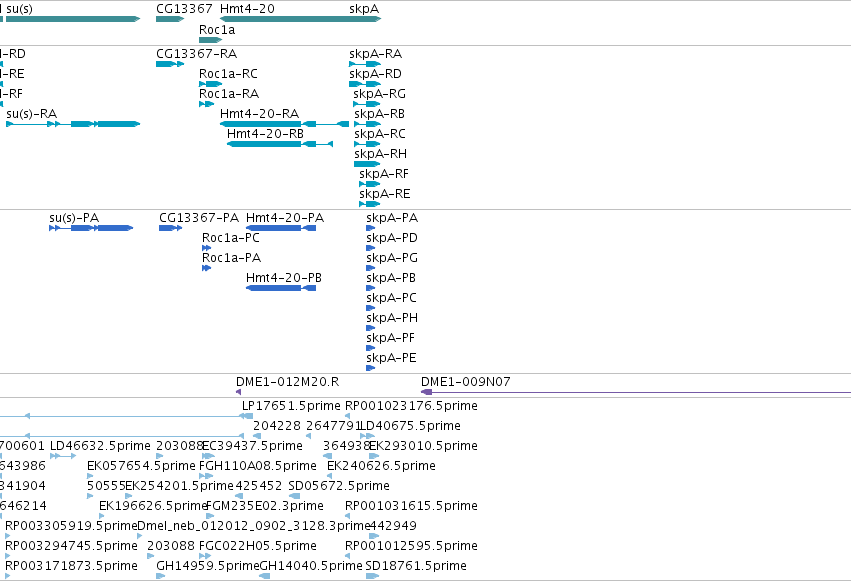This screenshot has height=581, width=851.
Task: Select the SD05672.5prime EST label
Action: click(x=339, y=487)
